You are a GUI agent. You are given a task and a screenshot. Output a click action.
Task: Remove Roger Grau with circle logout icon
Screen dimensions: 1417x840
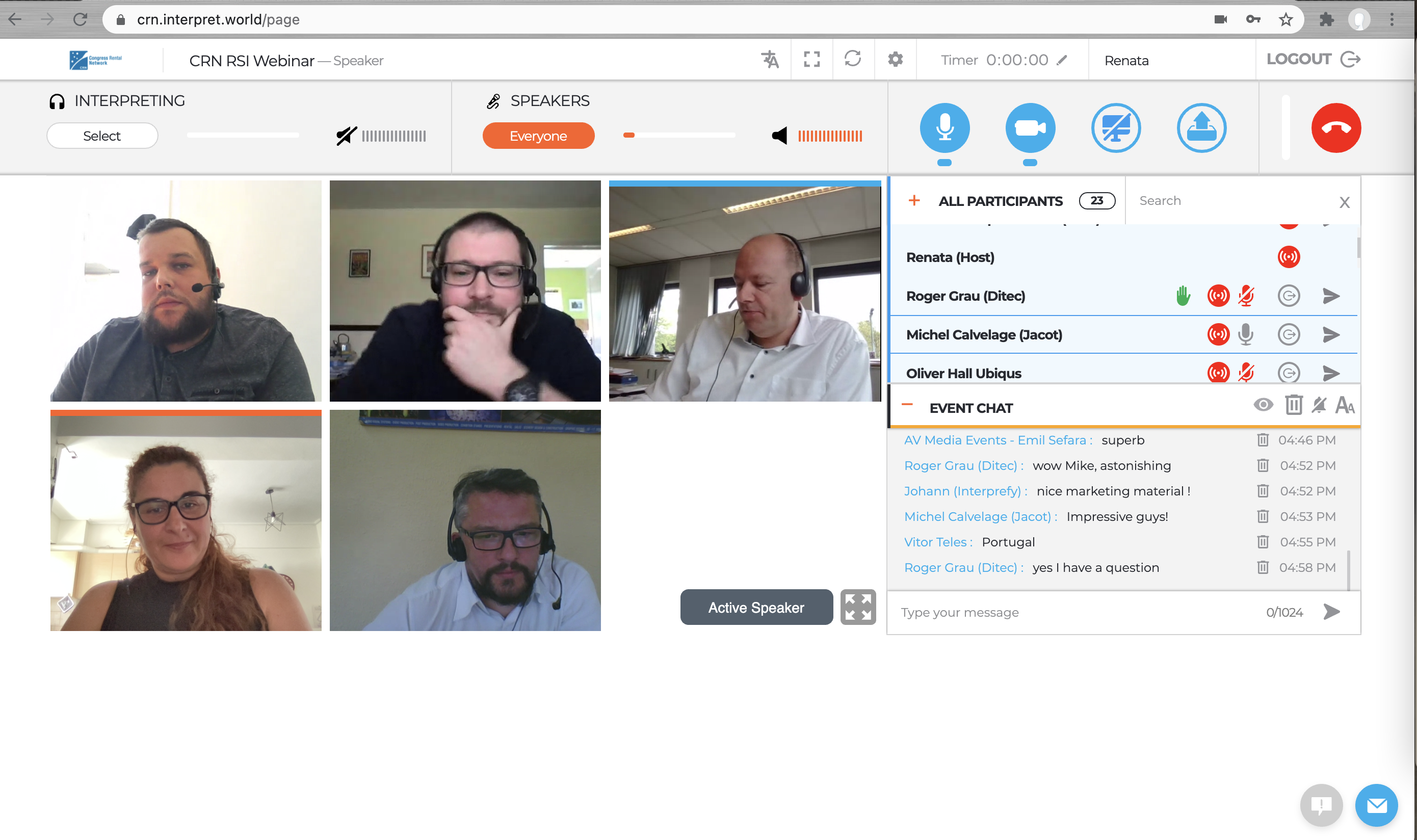tap(1289, 296)
